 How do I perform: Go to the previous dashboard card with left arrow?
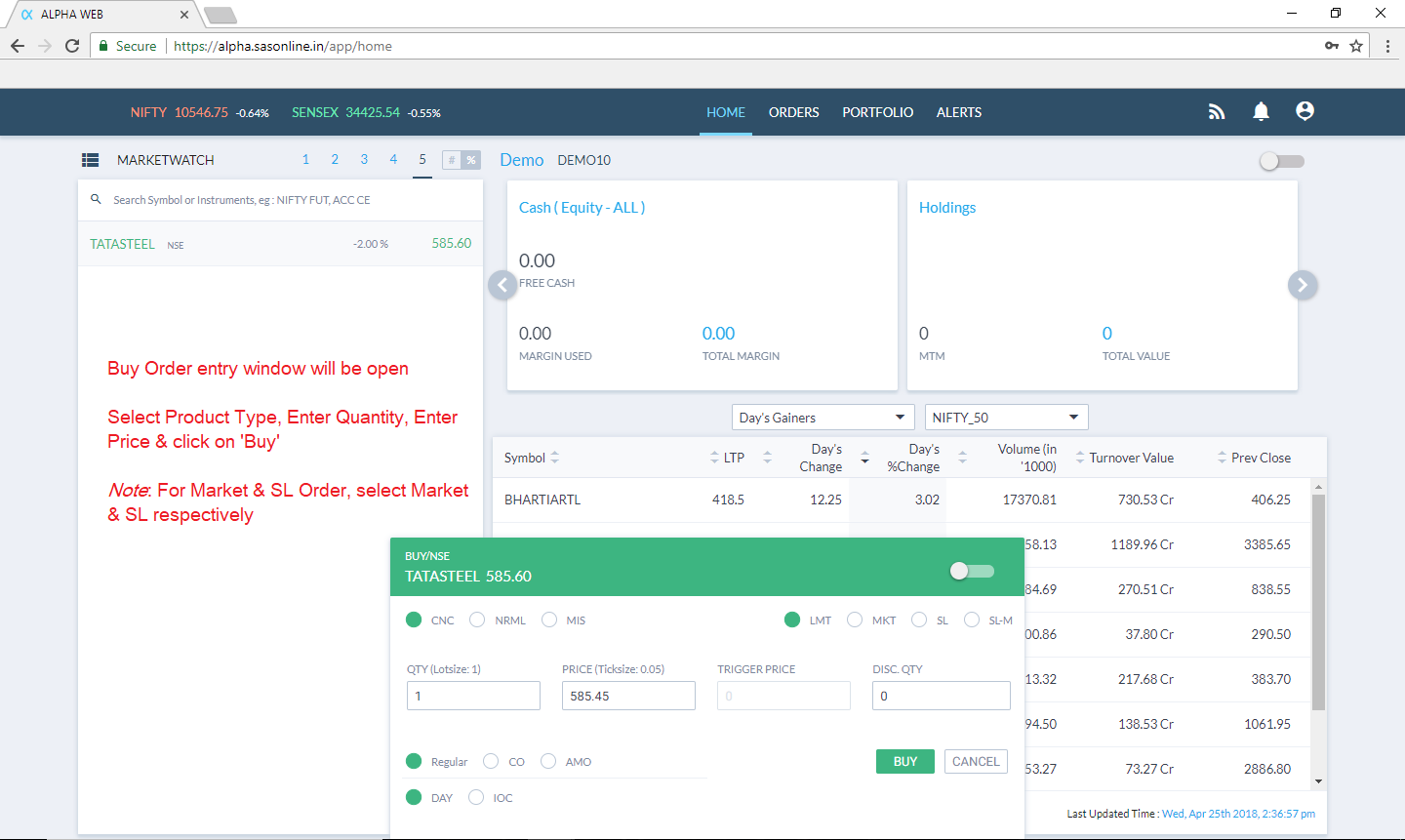[502, 285]
